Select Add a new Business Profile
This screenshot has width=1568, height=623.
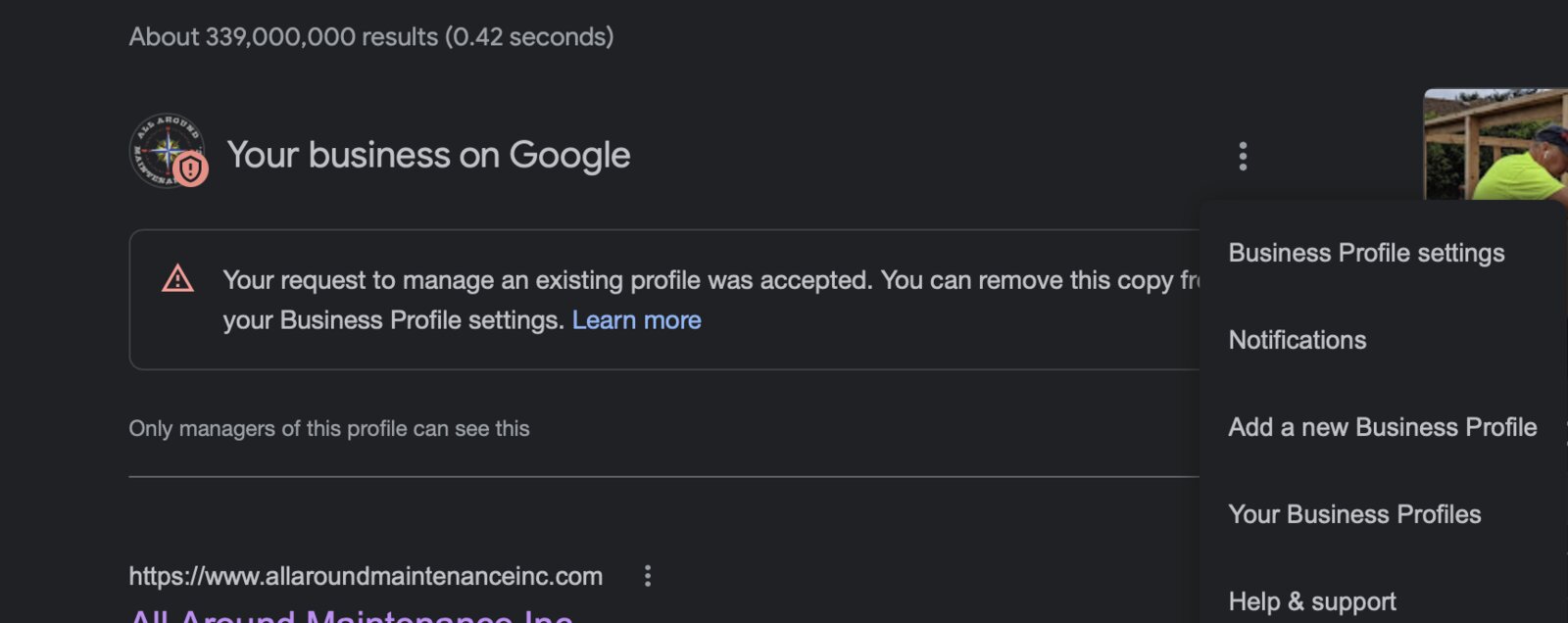click(1383, 427)
